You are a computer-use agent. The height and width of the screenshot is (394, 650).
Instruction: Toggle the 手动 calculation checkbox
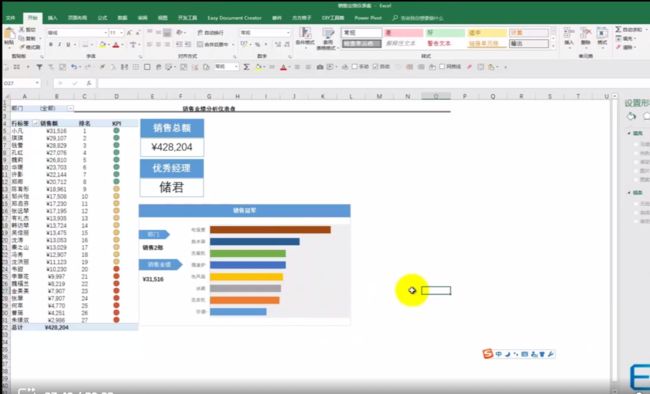[x=354, y=66]
